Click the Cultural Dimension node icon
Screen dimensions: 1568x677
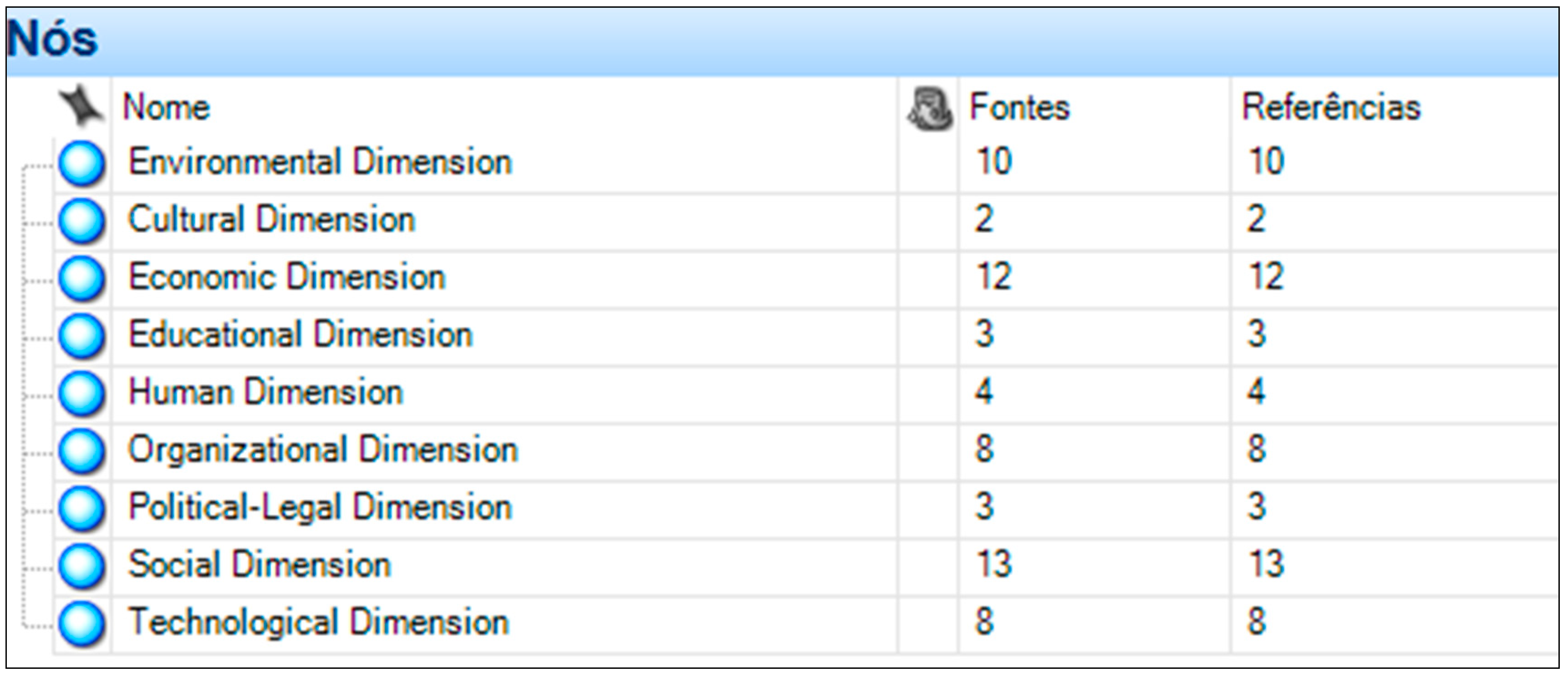pyautogui.click(x=81, y=220)
